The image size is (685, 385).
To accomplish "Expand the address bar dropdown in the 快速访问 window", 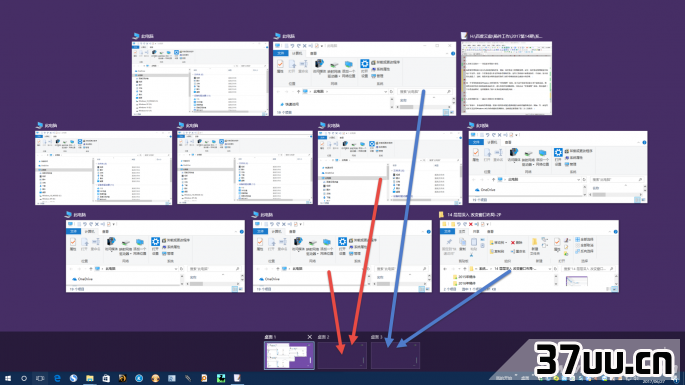I will [385, 92].
